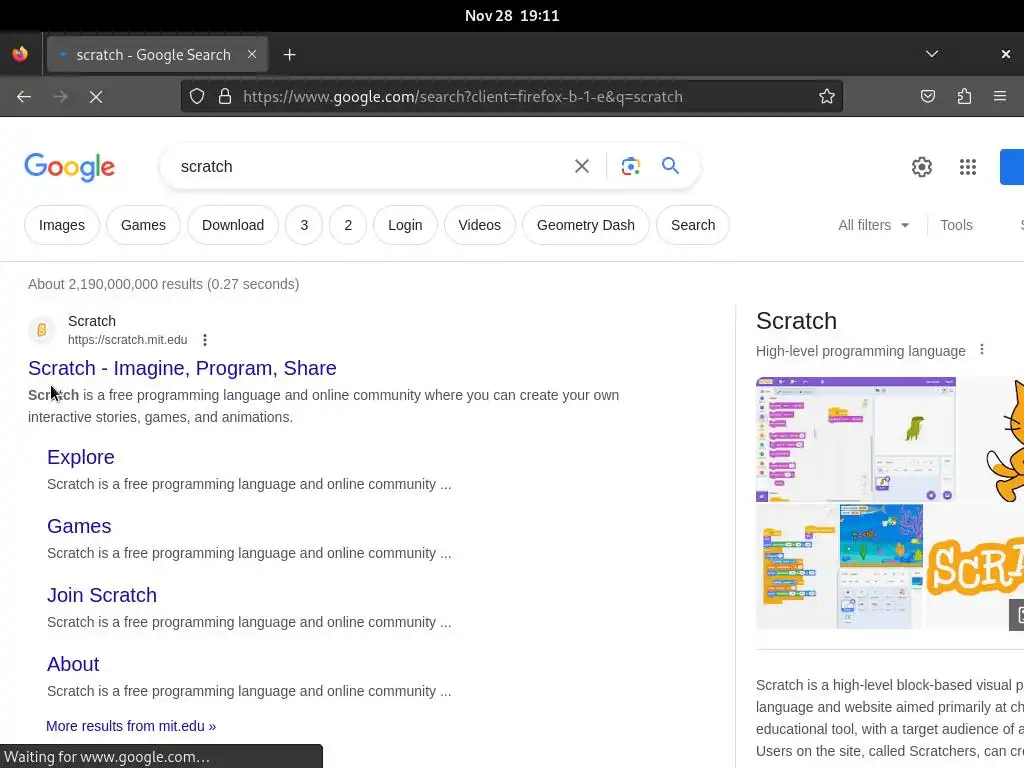
Task: Switch to Videos results
Action: 479,225
